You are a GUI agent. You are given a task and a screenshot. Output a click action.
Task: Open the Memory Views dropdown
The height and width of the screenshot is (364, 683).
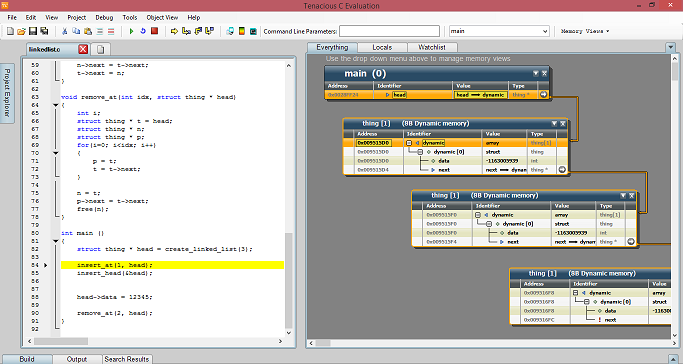585,31
